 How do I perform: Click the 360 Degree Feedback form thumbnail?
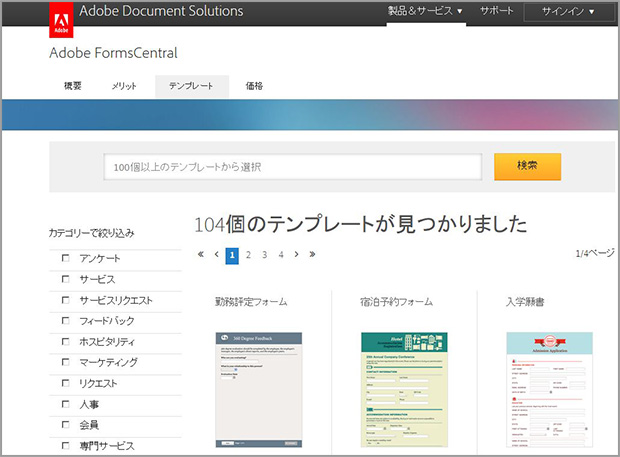(259, 390)
